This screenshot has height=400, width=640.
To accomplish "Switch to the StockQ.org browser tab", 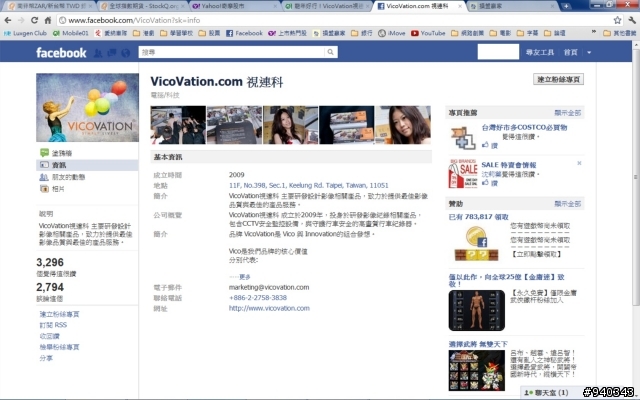I will [x=141, y=6].
